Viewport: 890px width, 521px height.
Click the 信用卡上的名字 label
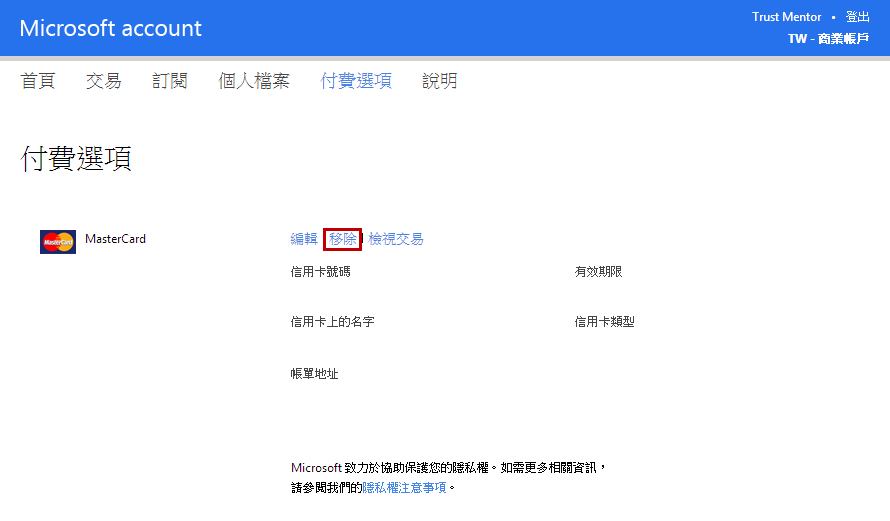[333, 322]
